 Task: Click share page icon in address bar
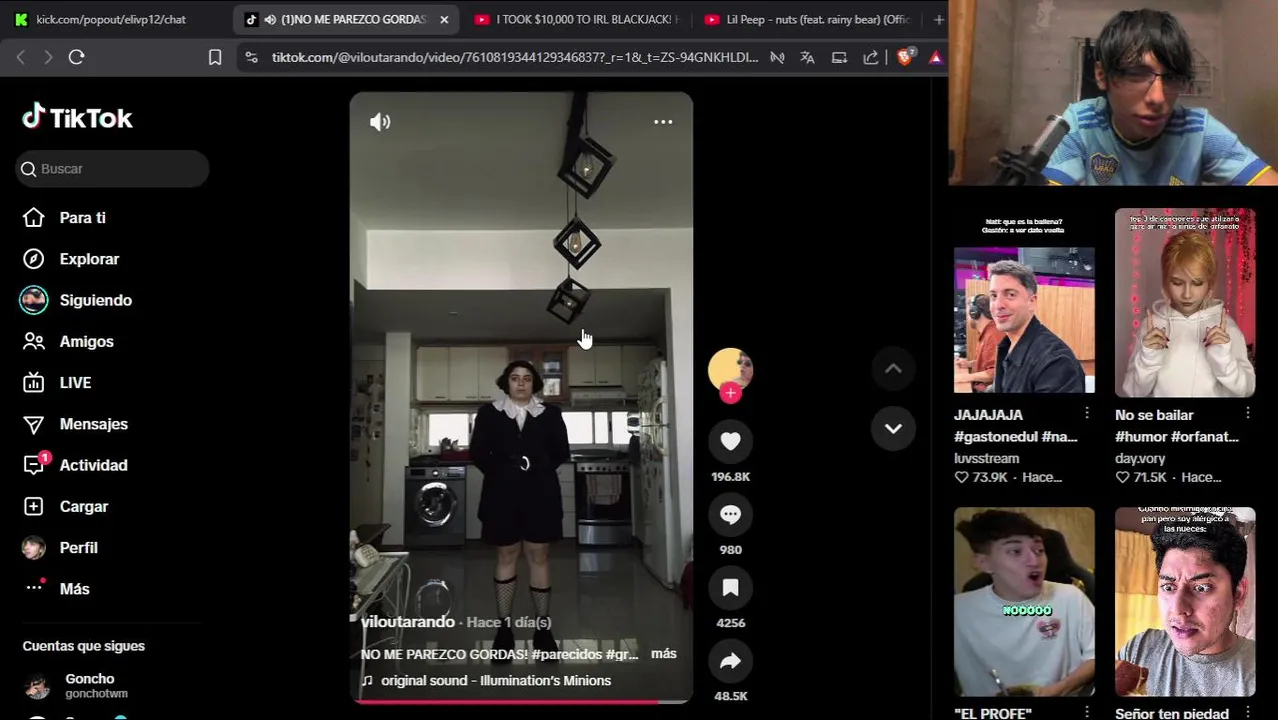click(871, 57)
